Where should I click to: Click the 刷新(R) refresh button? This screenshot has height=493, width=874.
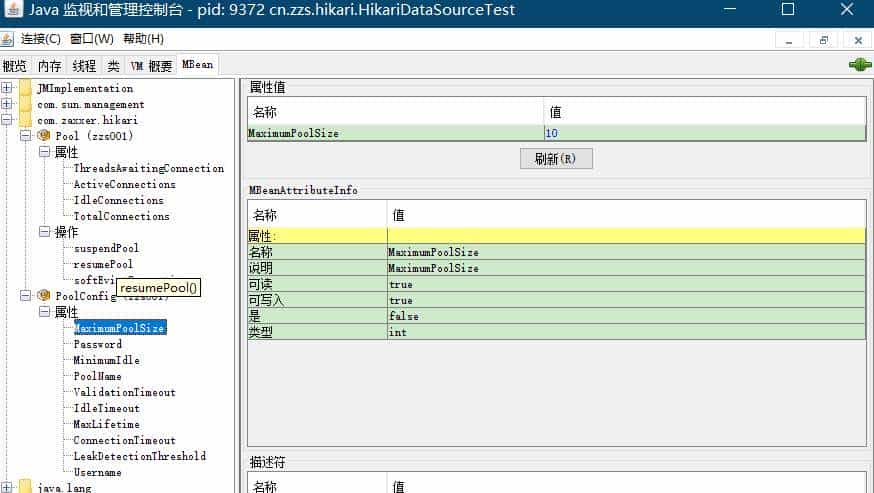(556, 158)
